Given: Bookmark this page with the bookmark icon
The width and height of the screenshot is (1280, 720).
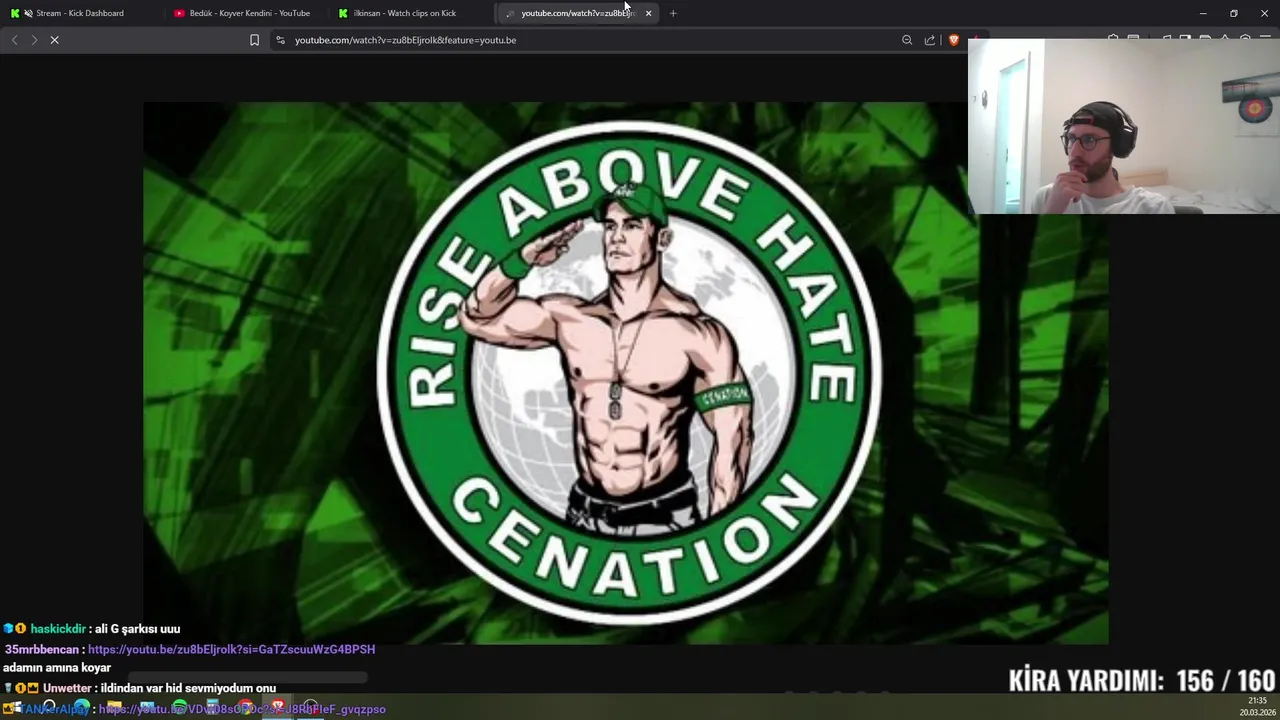Looking at the screenshot, I should (x=254, y=40).
